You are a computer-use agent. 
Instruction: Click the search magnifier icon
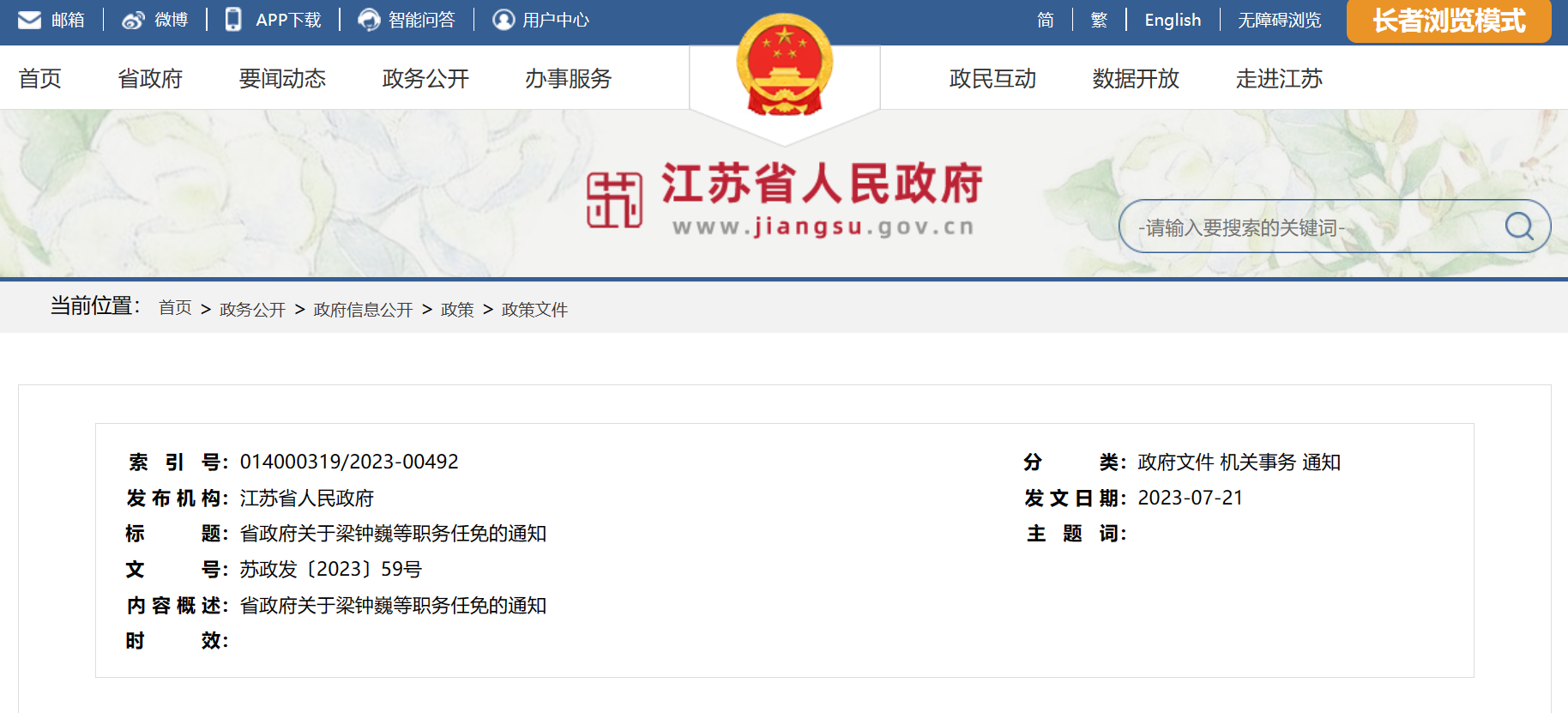(x=1519, y=227)
